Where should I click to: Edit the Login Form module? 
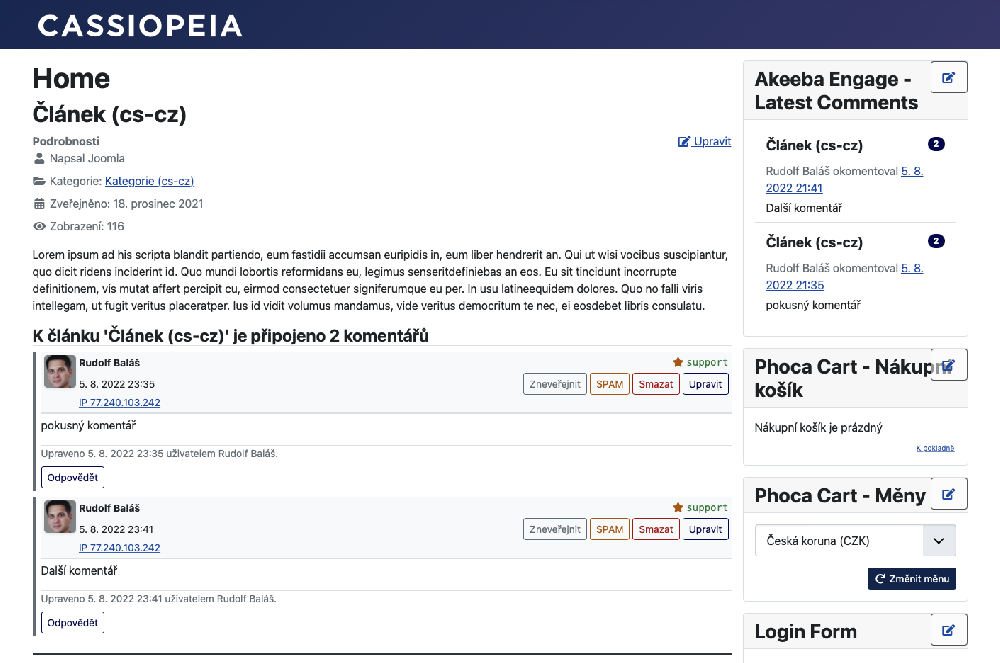pos(949,630)
